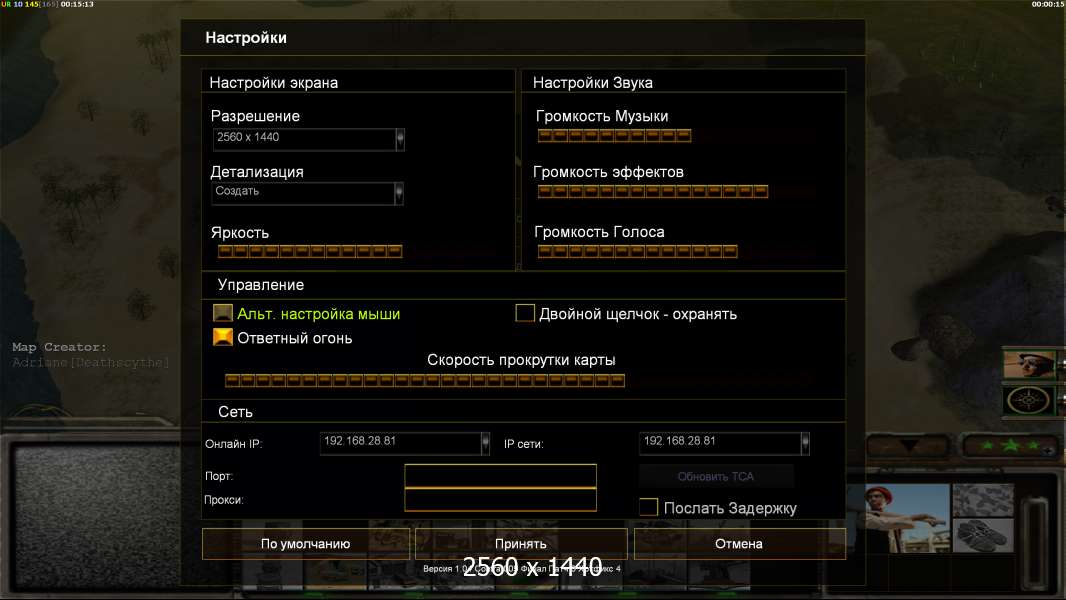Viewport: 1066px width, 600px height.
Task: Click the 192.168.28.81 Онлайн IP value
Action: click(x=360, y=441)
